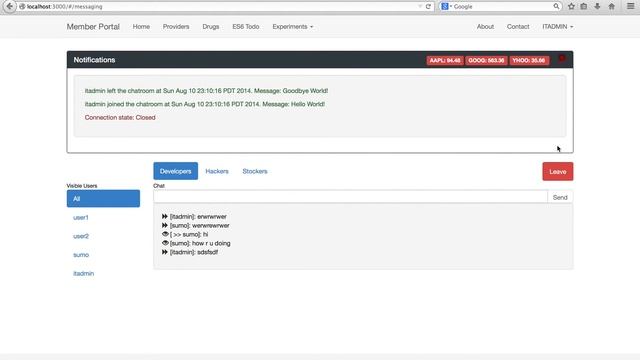640x360 pixels.
Task: Open the Home nav item
Action: [141, 27]
